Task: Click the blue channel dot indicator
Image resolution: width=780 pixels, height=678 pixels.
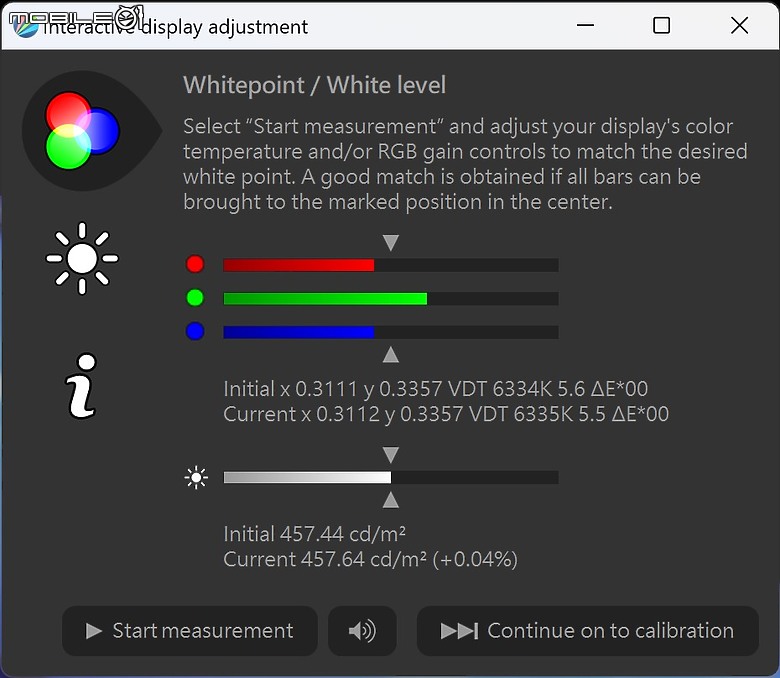Action: click(195, 331)
